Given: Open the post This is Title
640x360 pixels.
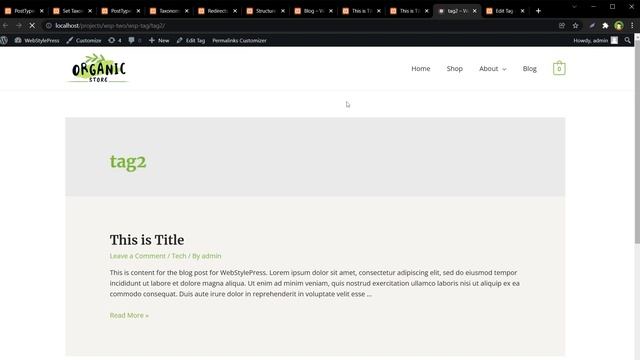Looking at the screenshot, I should pyautogui.click(x=147, y=240).
